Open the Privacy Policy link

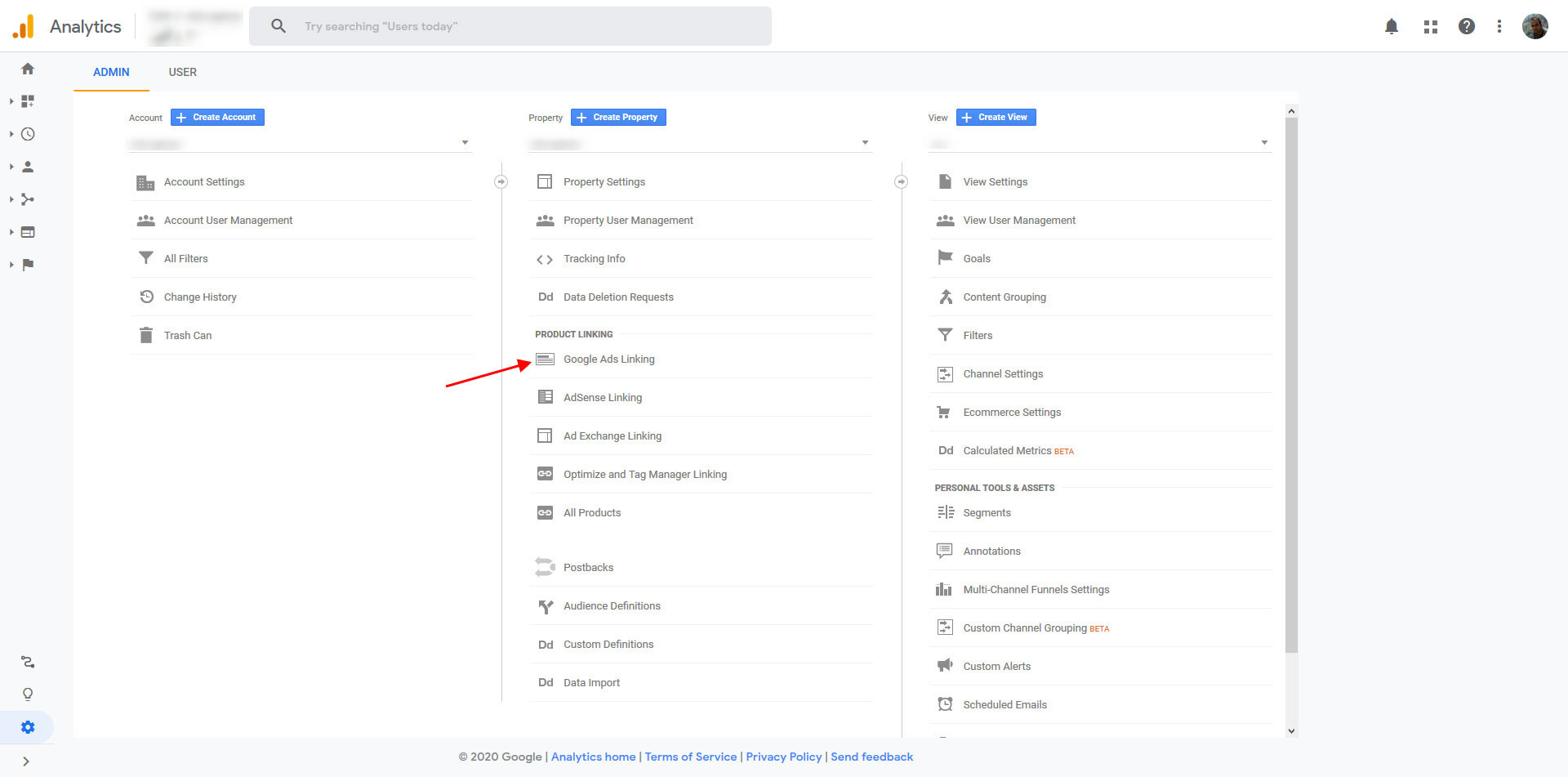pyautogui.click(x=784, y=757)
